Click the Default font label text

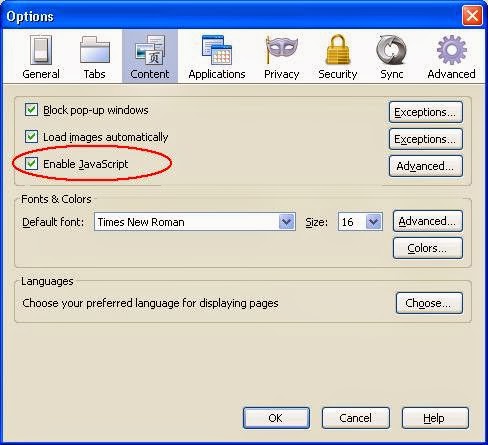53,222
